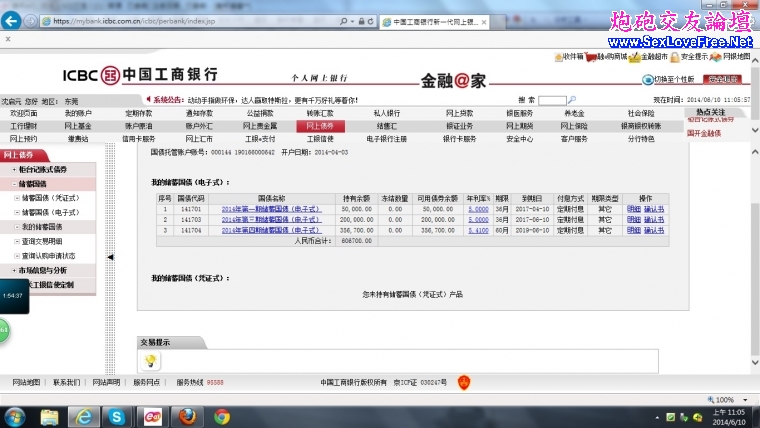760x428 pixels.
Task: Launch Google Chrome from the taskbar
Action: [x=221, y=416]
